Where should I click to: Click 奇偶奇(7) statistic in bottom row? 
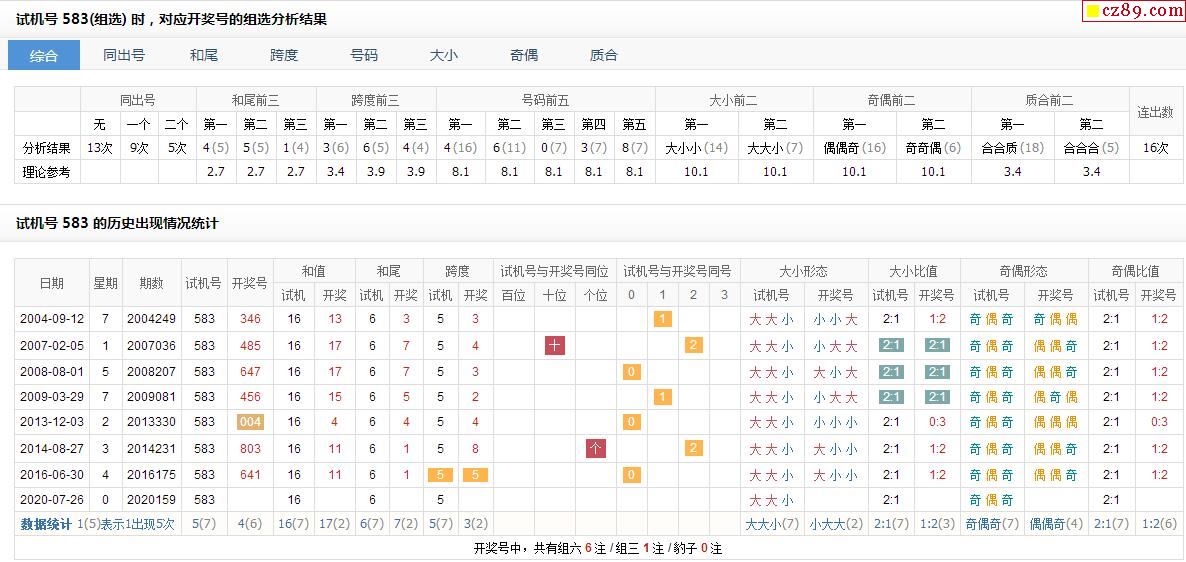pos(992,523)
